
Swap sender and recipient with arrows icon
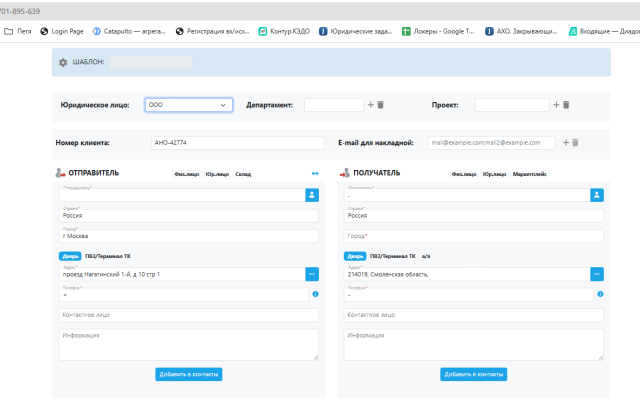[315, 173]
